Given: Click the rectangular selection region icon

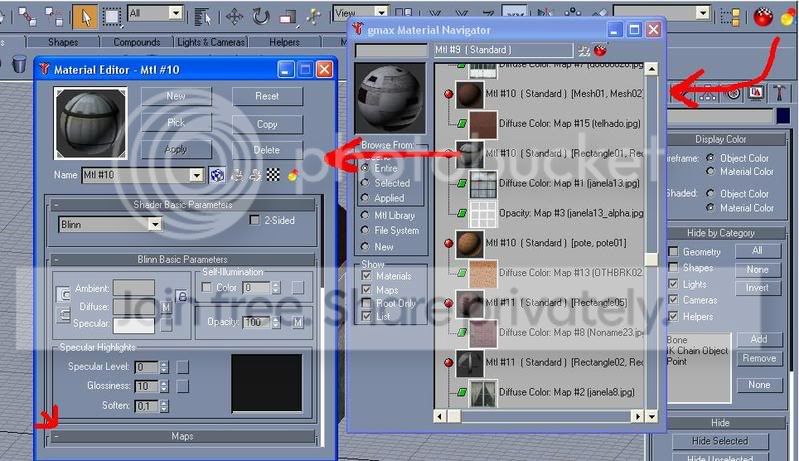Looking at the screenshot, I should pos(112,16).
